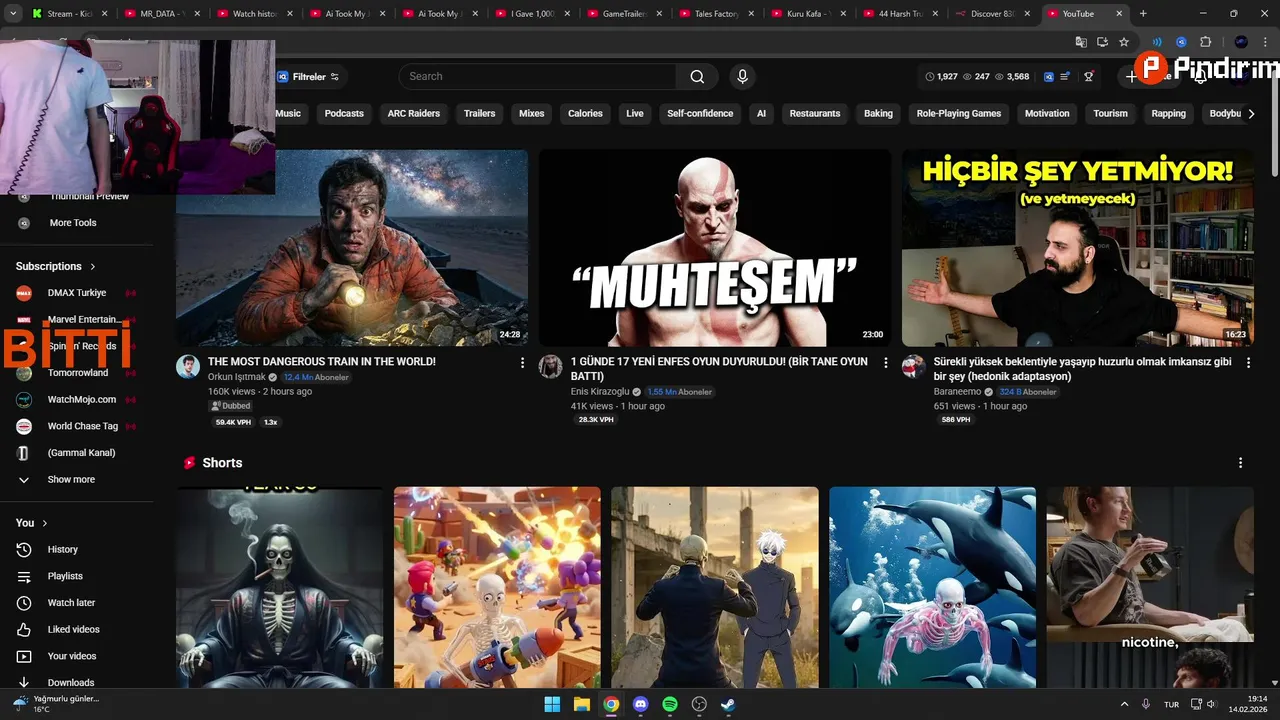The width and height of the screenshot is (1280, 720).
Task: Choose the Role-Playing Games chip
Action: 959,114
